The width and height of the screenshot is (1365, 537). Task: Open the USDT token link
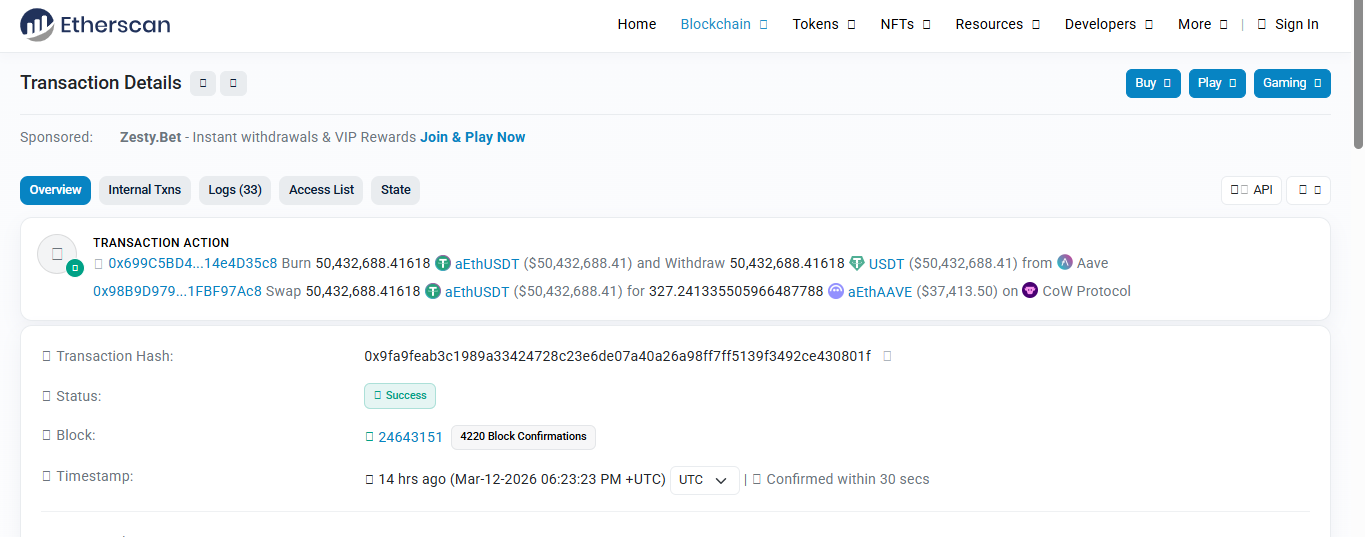coord(886,263)
